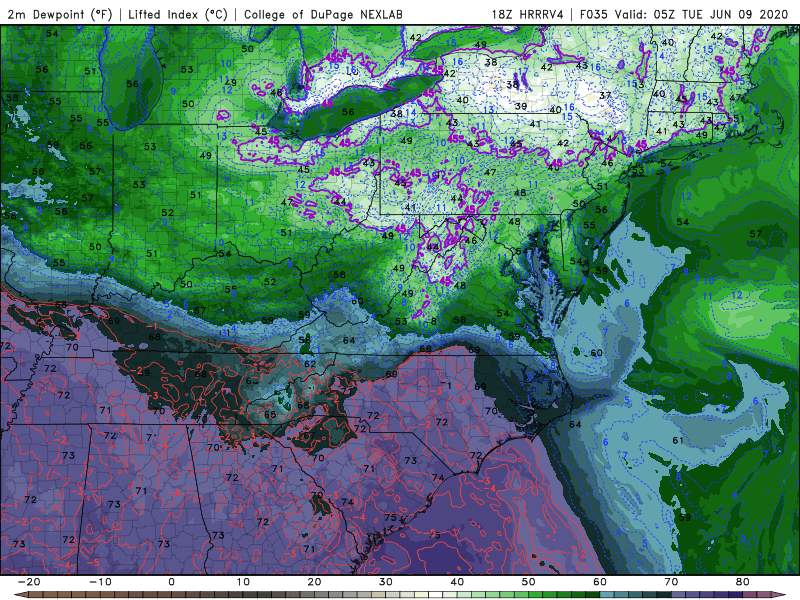Click the 50 label on the color scale
Image resolution: width=800 pixels, height=600 pixels.
click(529, 582)
